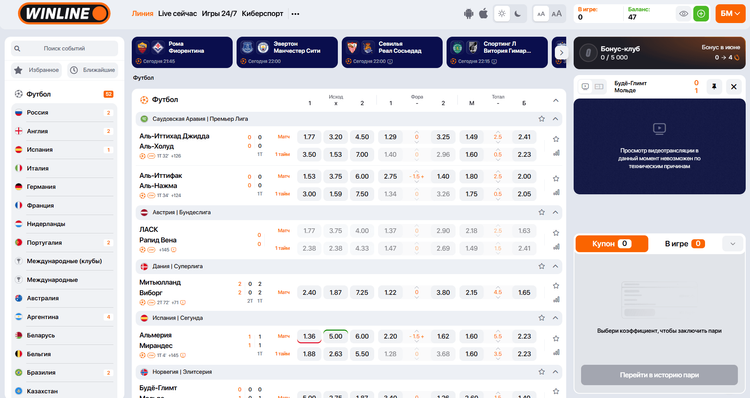Switch to dark theme moon icon
Screen dimensions: 750x398
tap(518, 13)
